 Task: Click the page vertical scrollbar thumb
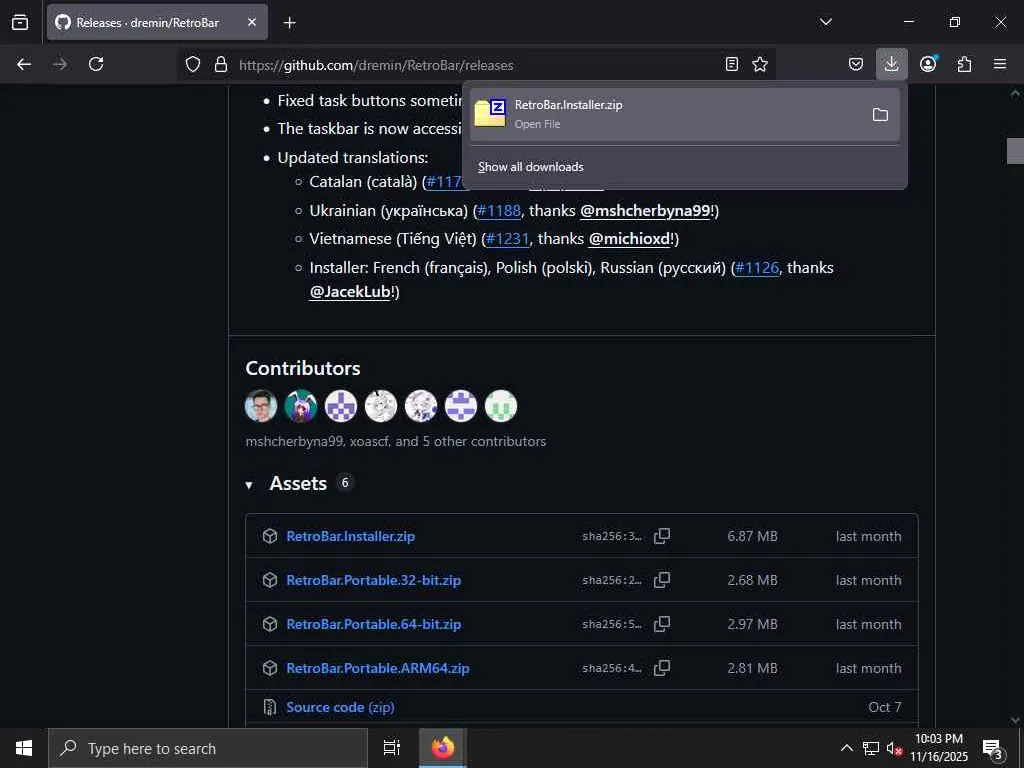tap(1015, 151)
